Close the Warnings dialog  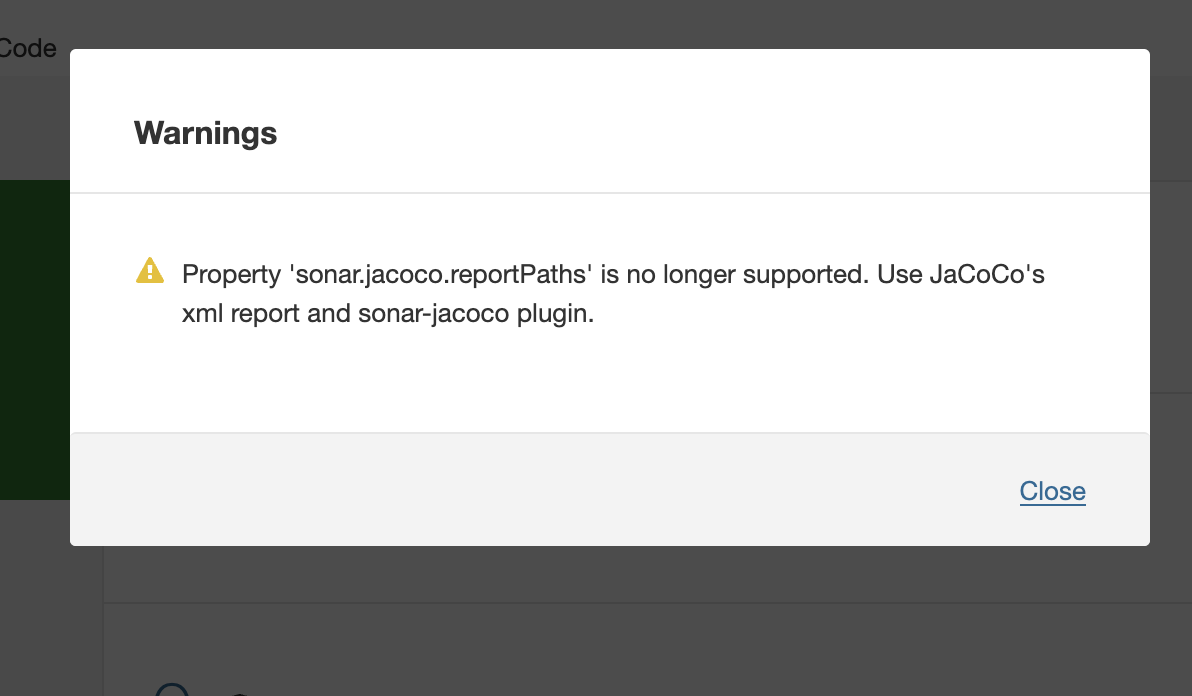tap(1052, 491)
